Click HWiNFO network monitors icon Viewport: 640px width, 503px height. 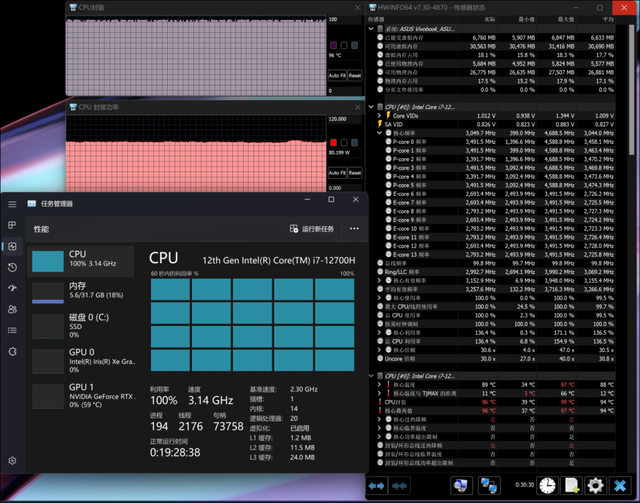click(490, 485)
